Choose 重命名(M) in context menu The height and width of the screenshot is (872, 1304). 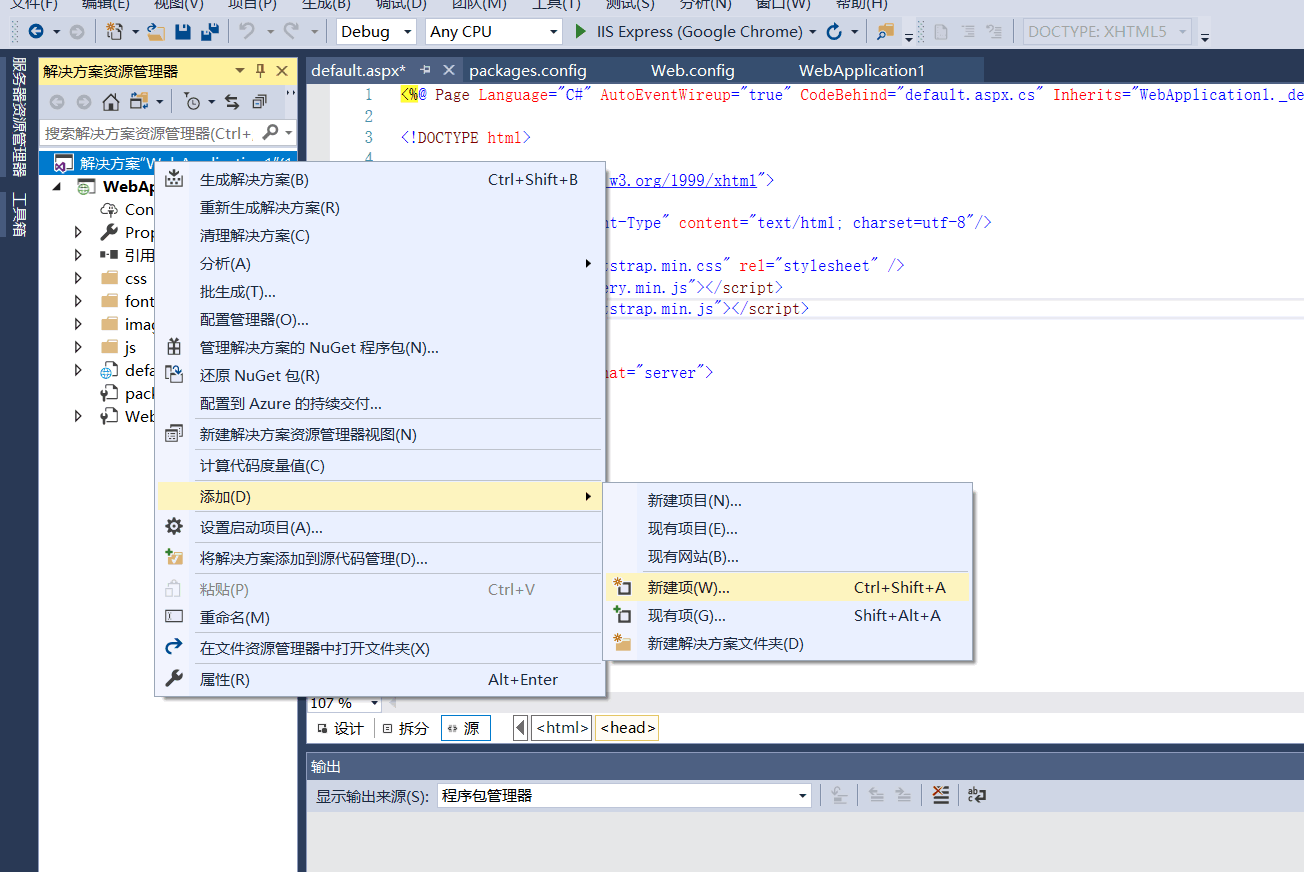(380, 618)
